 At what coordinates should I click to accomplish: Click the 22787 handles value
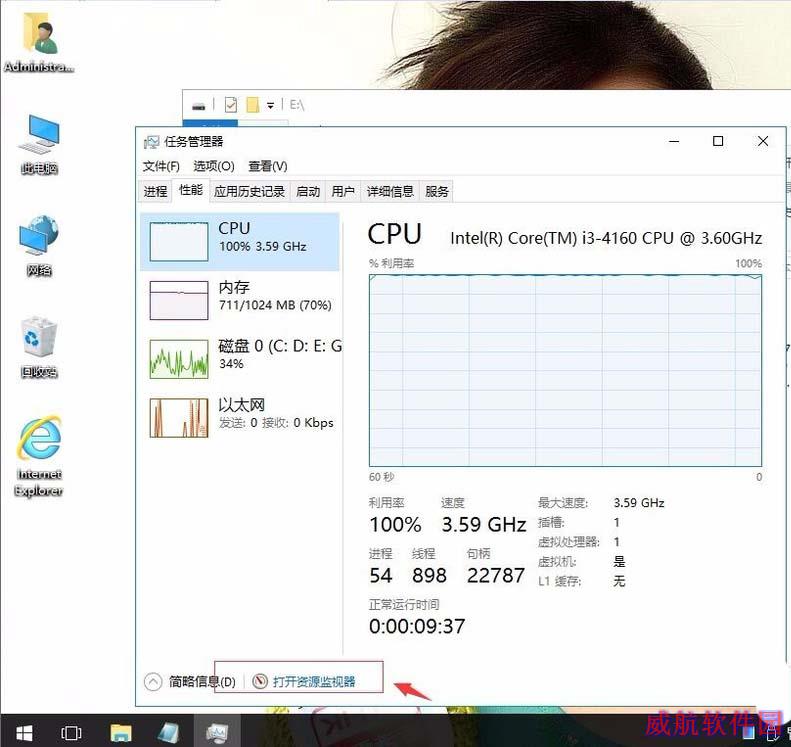(x=496, y=576)
